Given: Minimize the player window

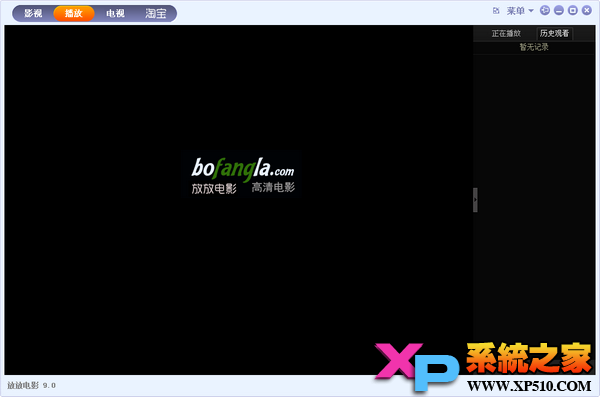Looking at the screenshot, I should 559,10.
